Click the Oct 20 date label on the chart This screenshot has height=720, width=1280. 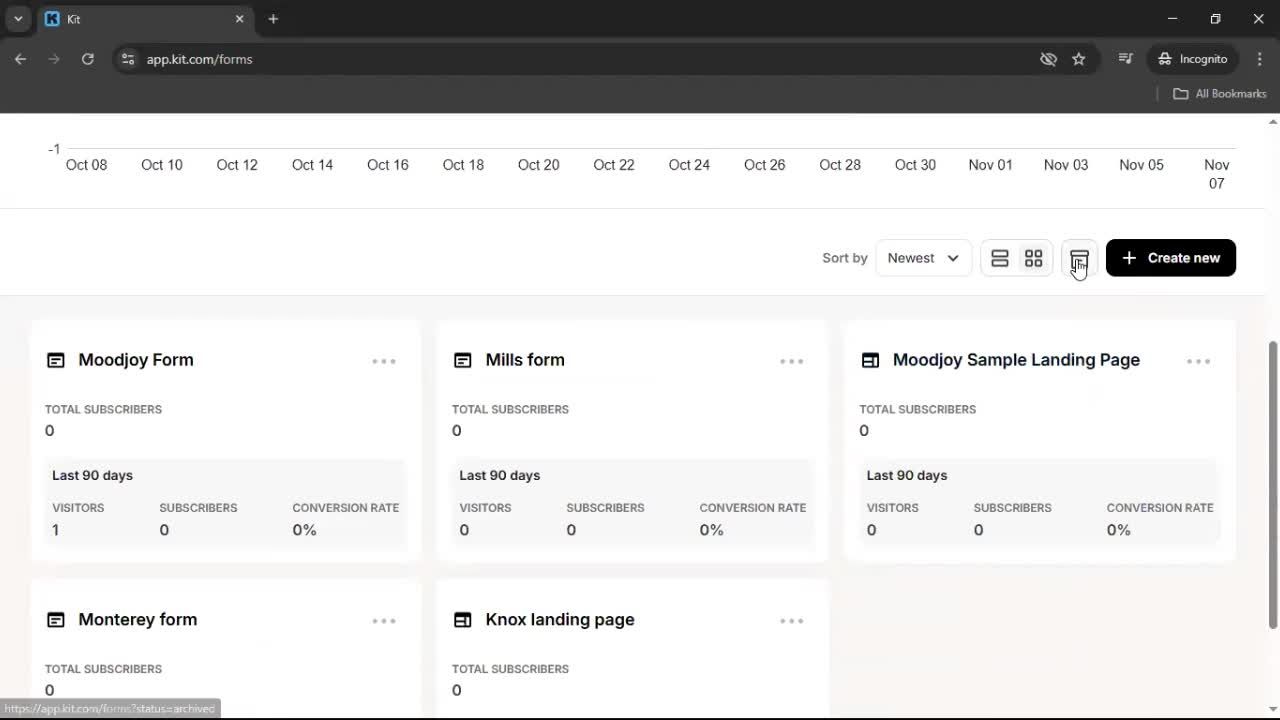pos(538,165)
